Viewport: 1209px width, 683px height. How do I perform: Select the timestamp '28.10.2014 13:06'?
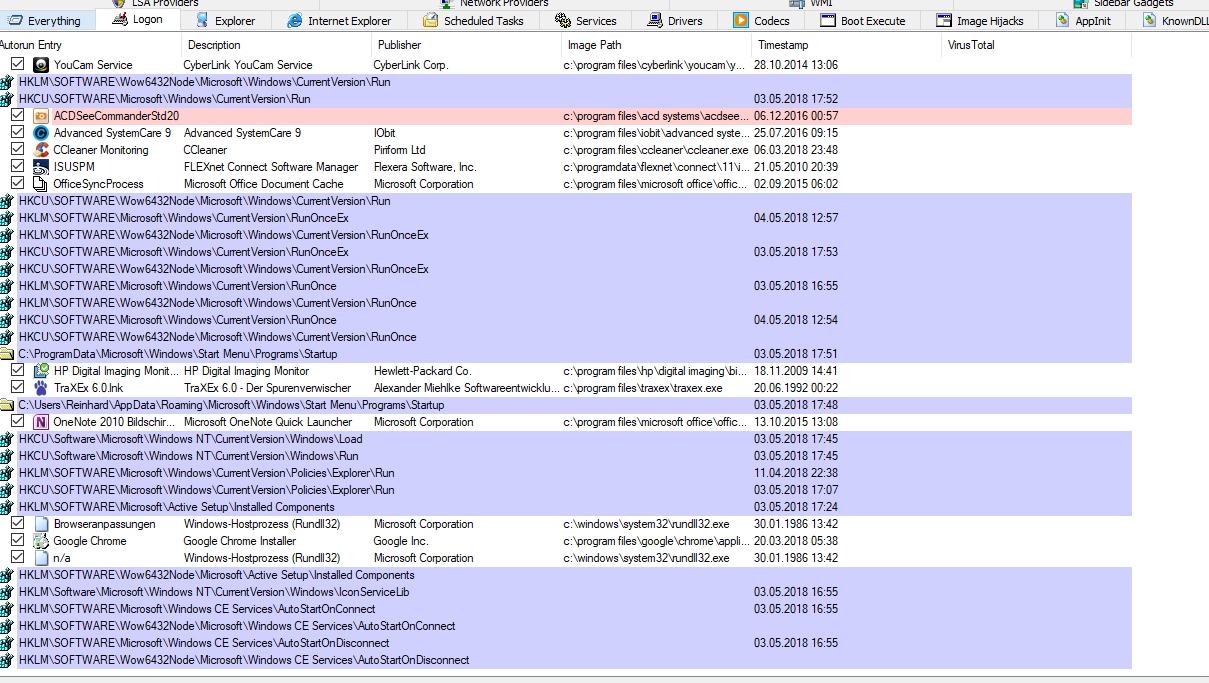tap(796, 65)
